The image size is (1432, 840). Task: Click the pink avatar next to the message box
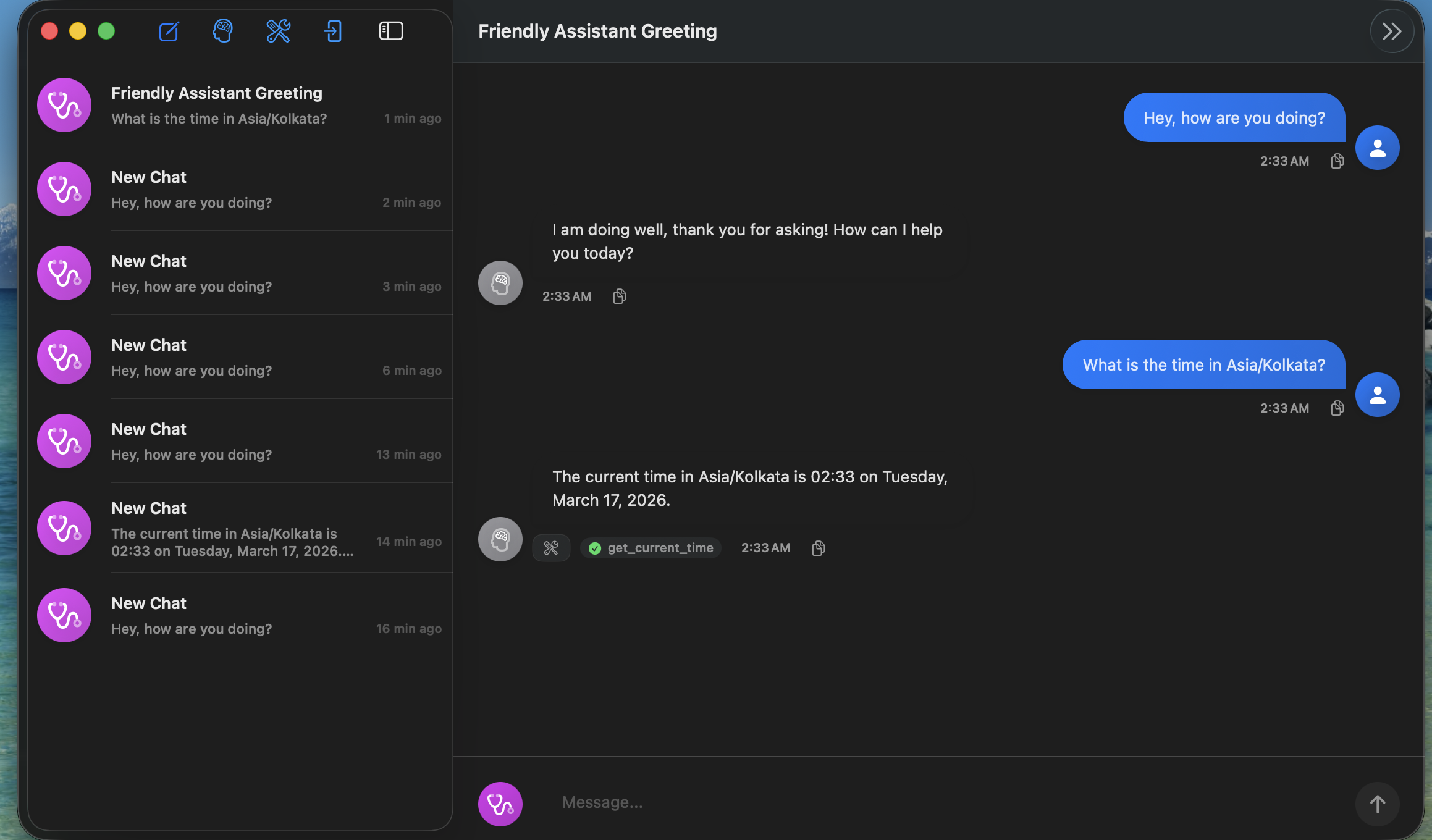pos(500,804)
